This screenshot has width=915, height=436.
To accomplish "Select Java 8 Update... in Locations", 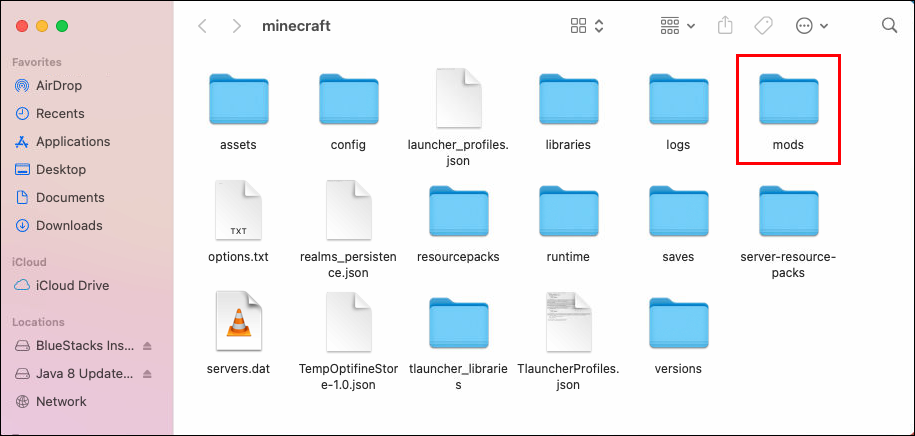I will tap(85, 374).
